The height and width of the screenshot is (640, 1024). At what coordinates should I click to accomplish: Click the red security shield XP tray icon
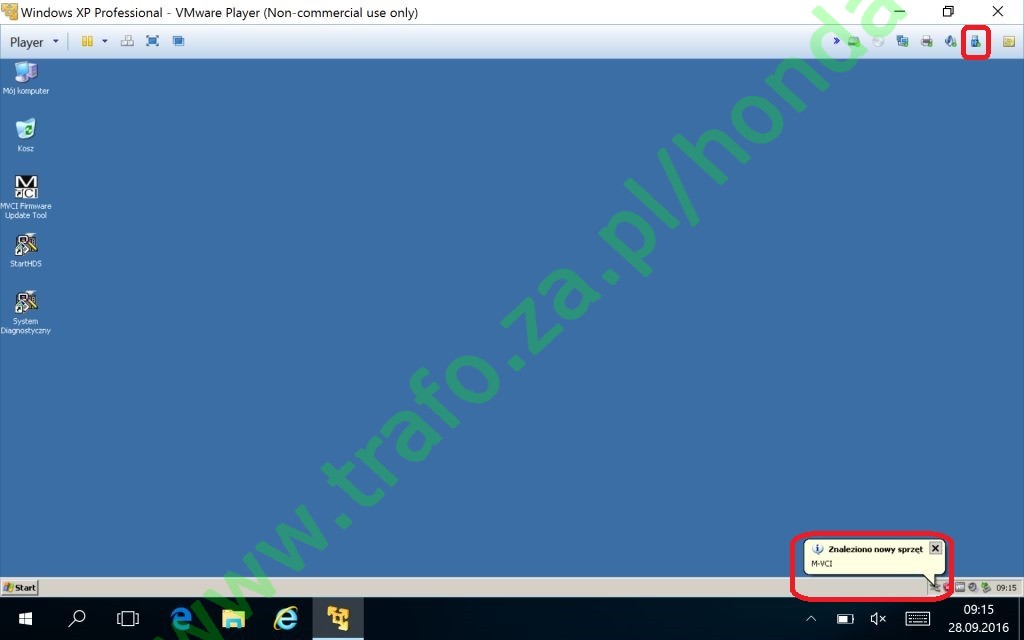948,588
